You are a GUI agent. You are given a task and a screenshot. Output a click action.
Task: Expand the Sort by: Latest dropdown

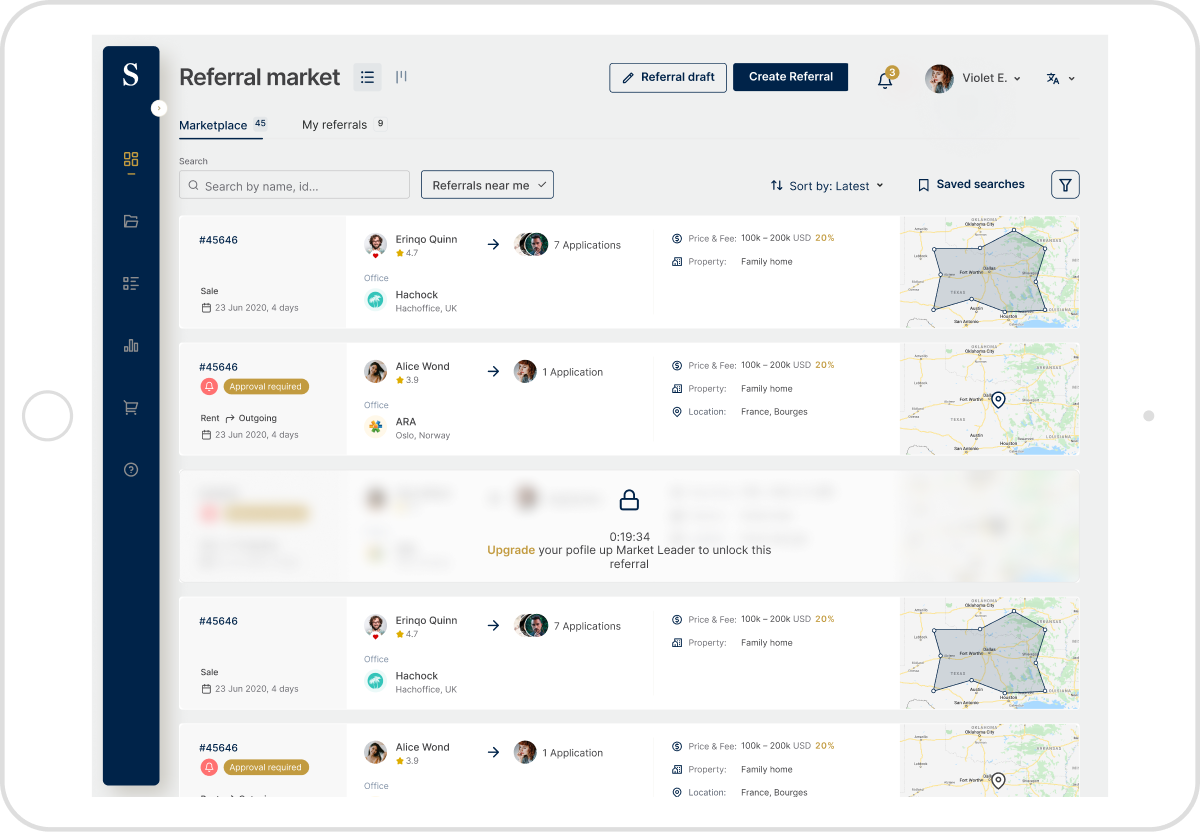tap(827, 186)
